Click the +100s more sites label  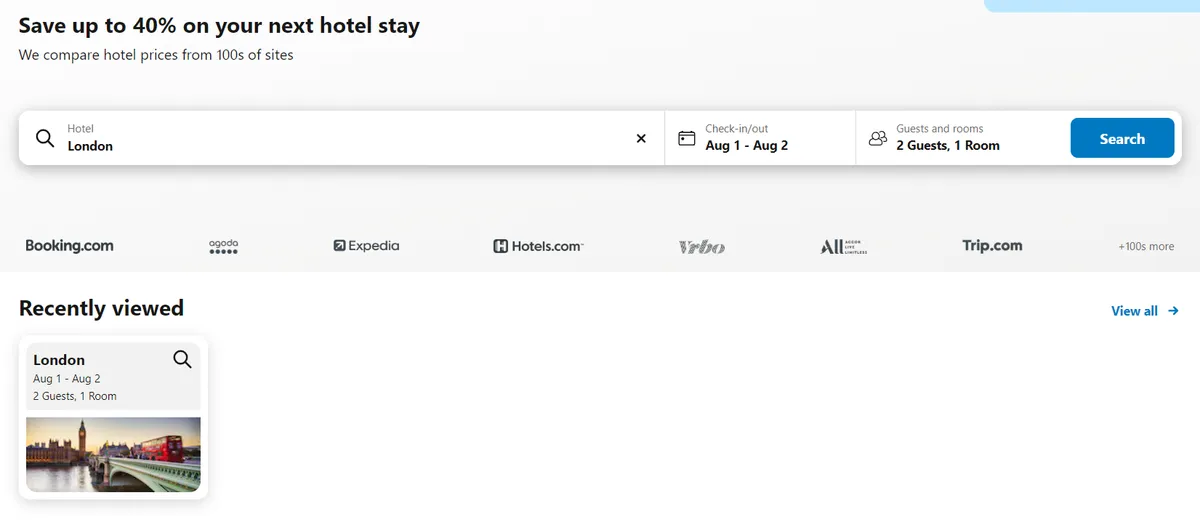[1146, 246]
